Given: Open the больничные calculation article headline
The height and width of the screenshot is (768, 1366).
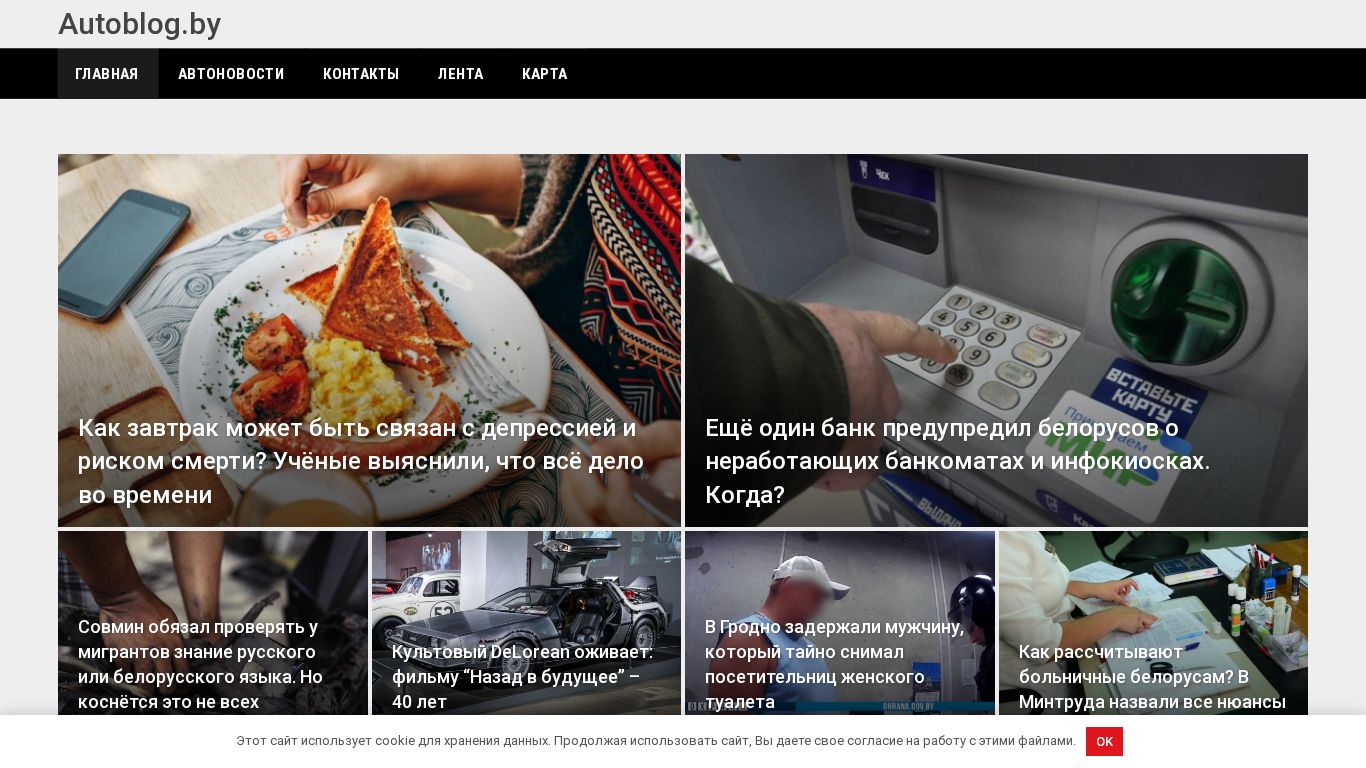Looking at the screenshot, I should coord(1152,677).
